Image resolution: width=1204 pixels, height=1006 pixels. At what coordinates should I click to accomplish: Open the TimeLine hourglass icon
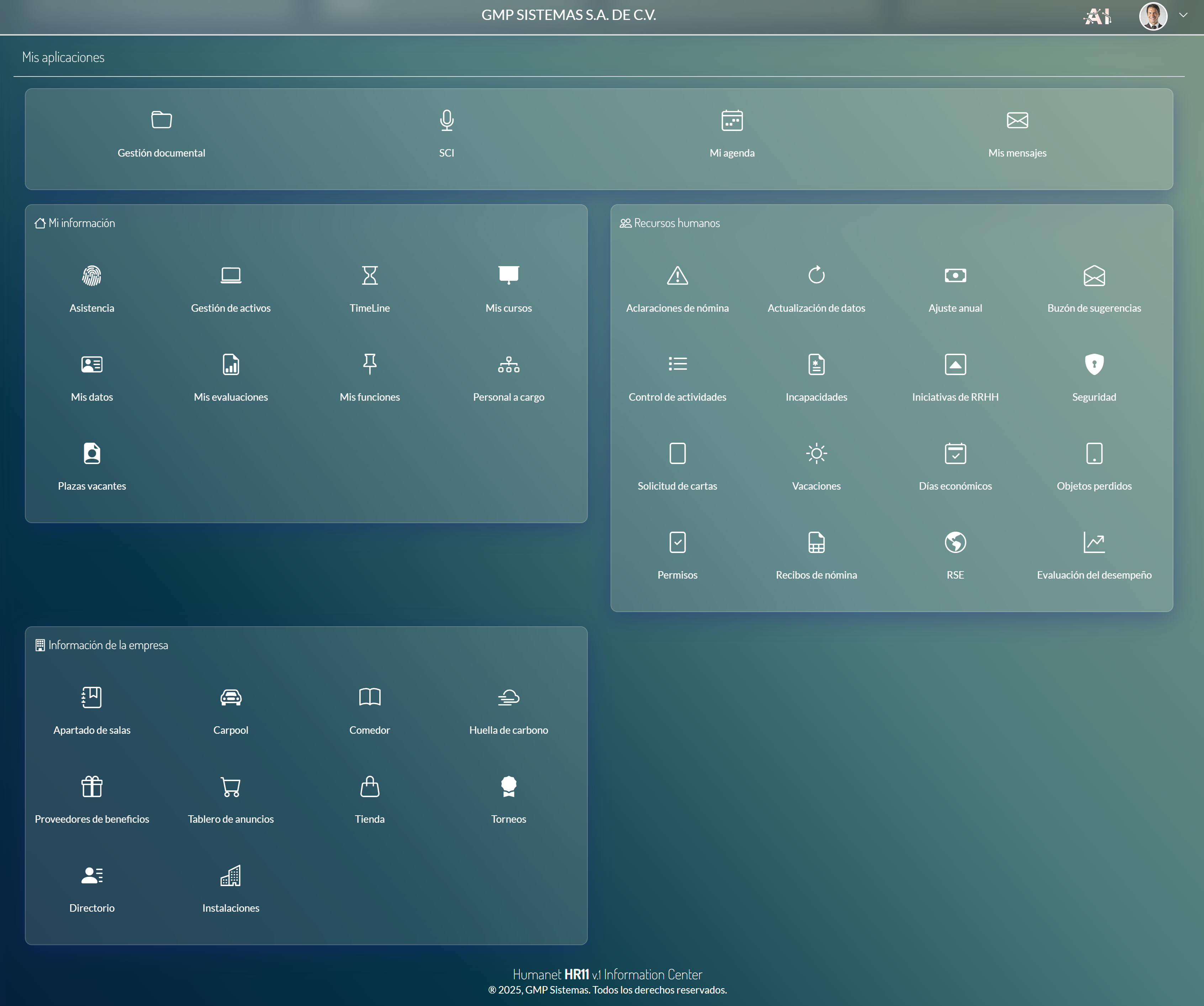(370, 276)
